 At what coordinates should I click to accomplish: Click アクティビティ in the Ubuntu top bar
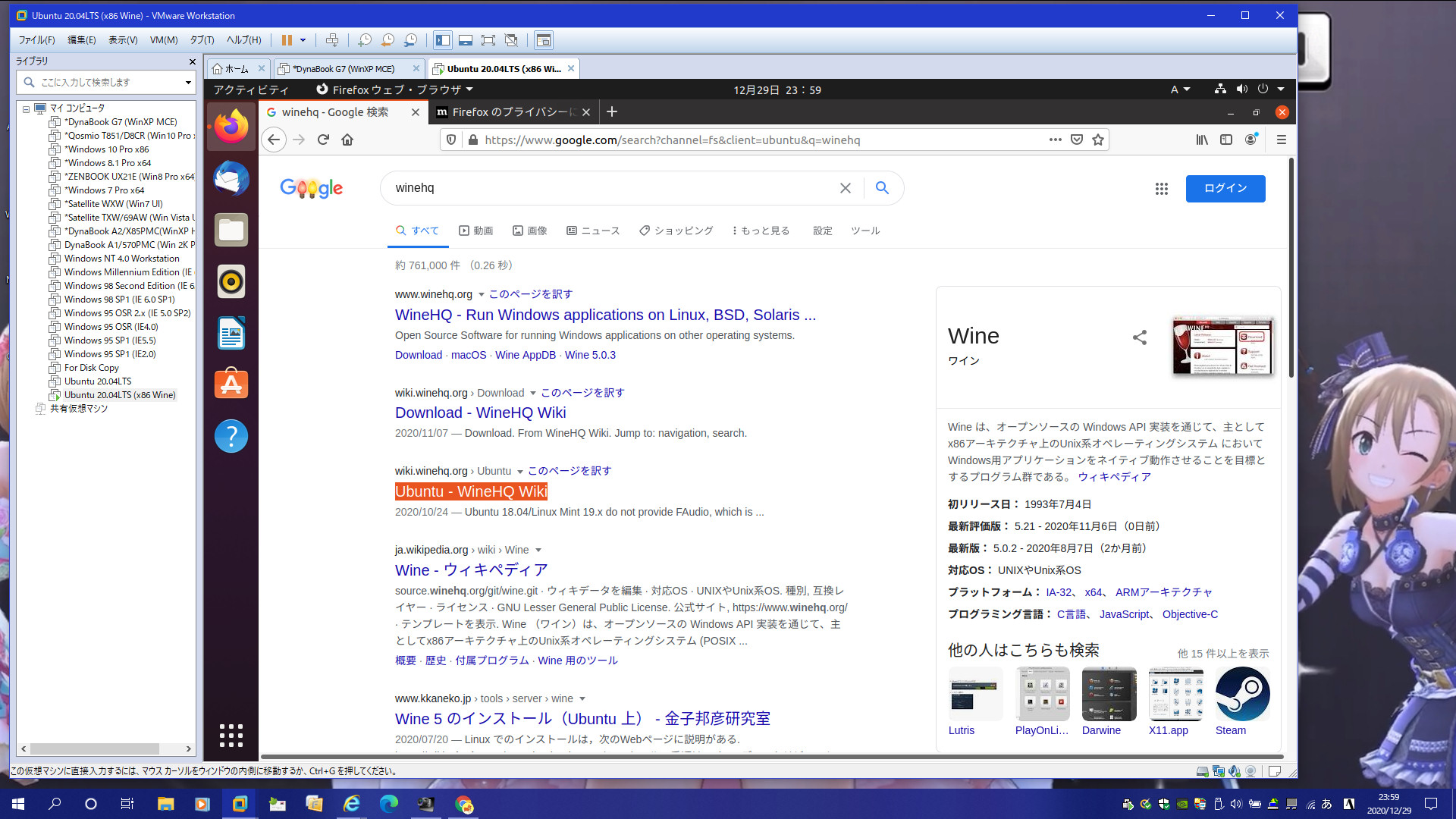(251, 89)
